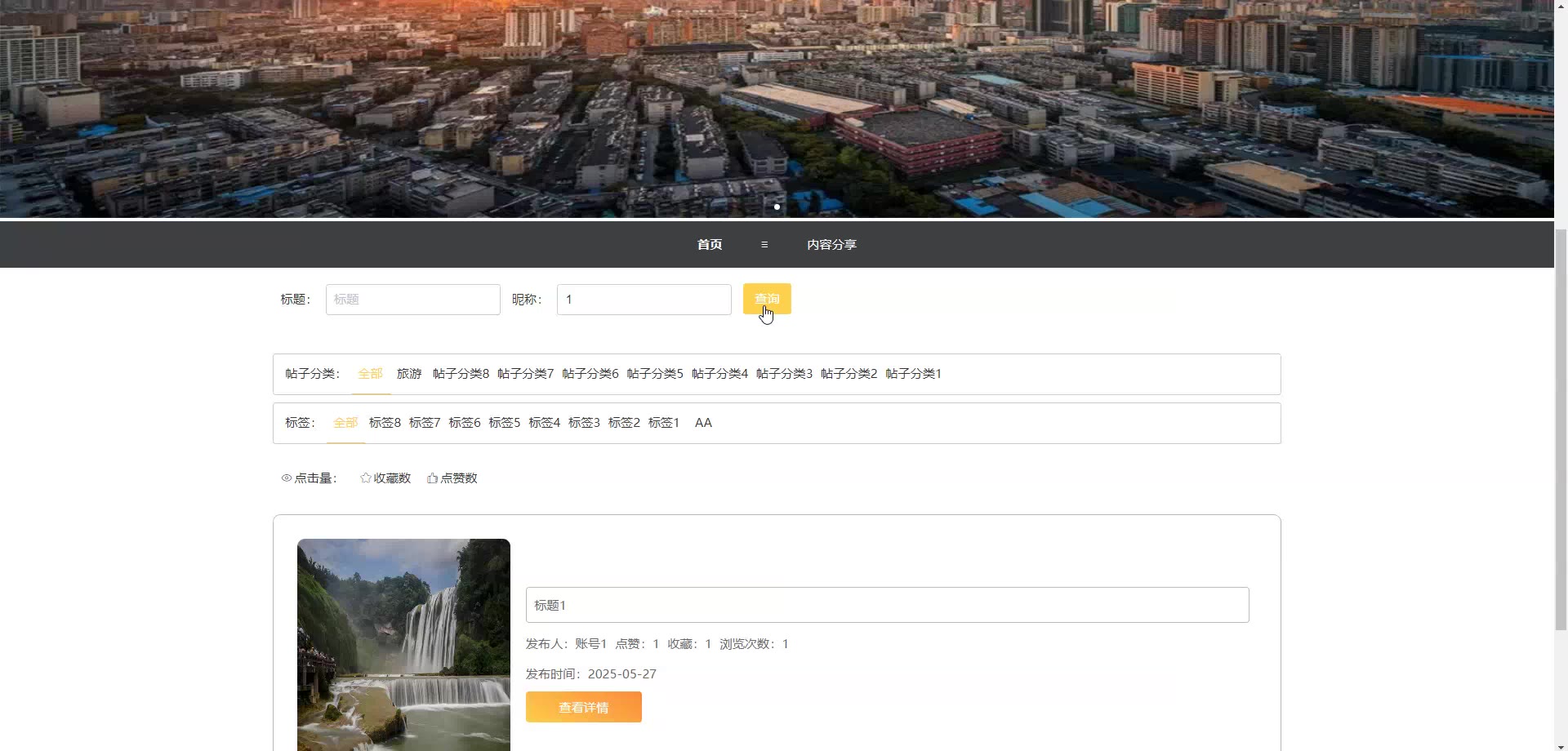
Task: Open post details with 查看详情 button
Action: (583, 707)
